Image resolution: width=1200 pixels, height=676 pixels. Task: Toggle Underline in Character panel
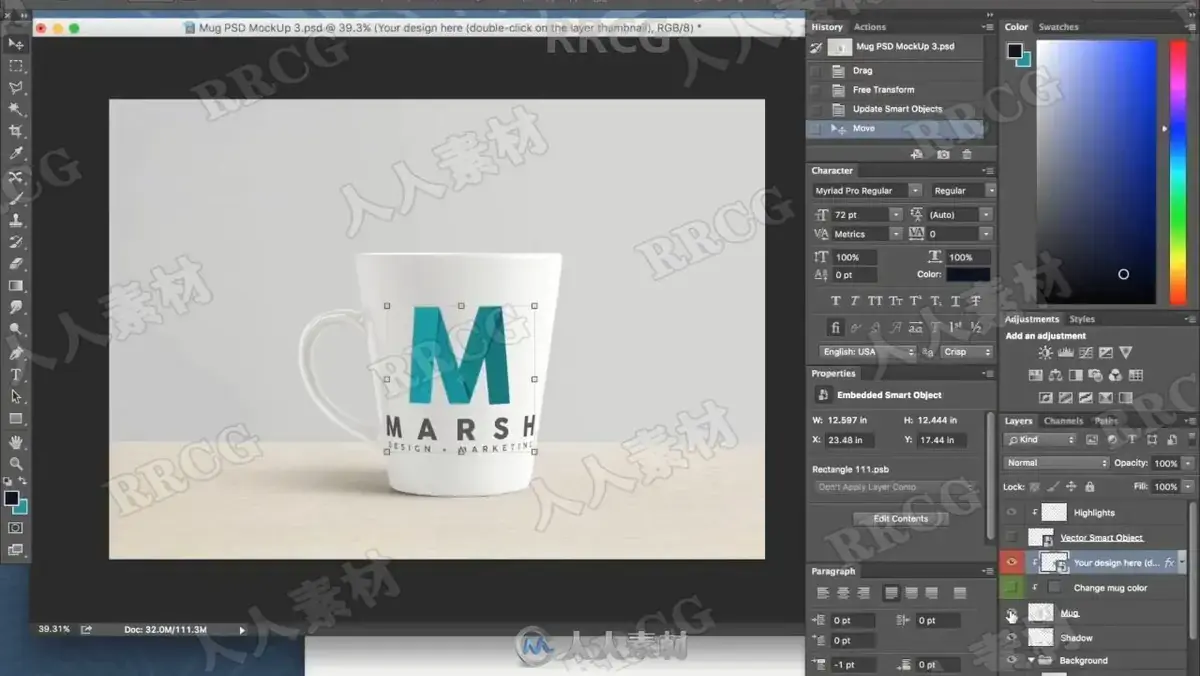(x=956, y=301)
